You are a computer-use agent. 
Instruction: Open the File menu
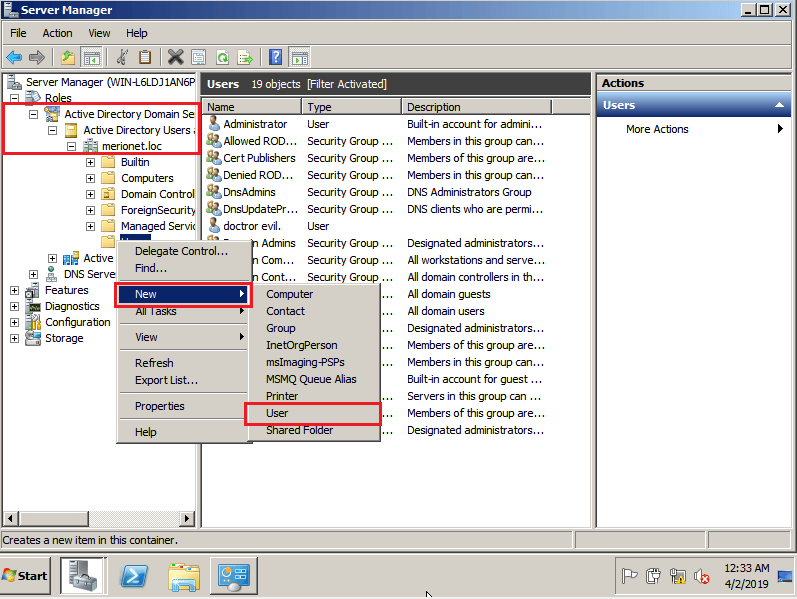pyautogui.click(x=18, y=33)
